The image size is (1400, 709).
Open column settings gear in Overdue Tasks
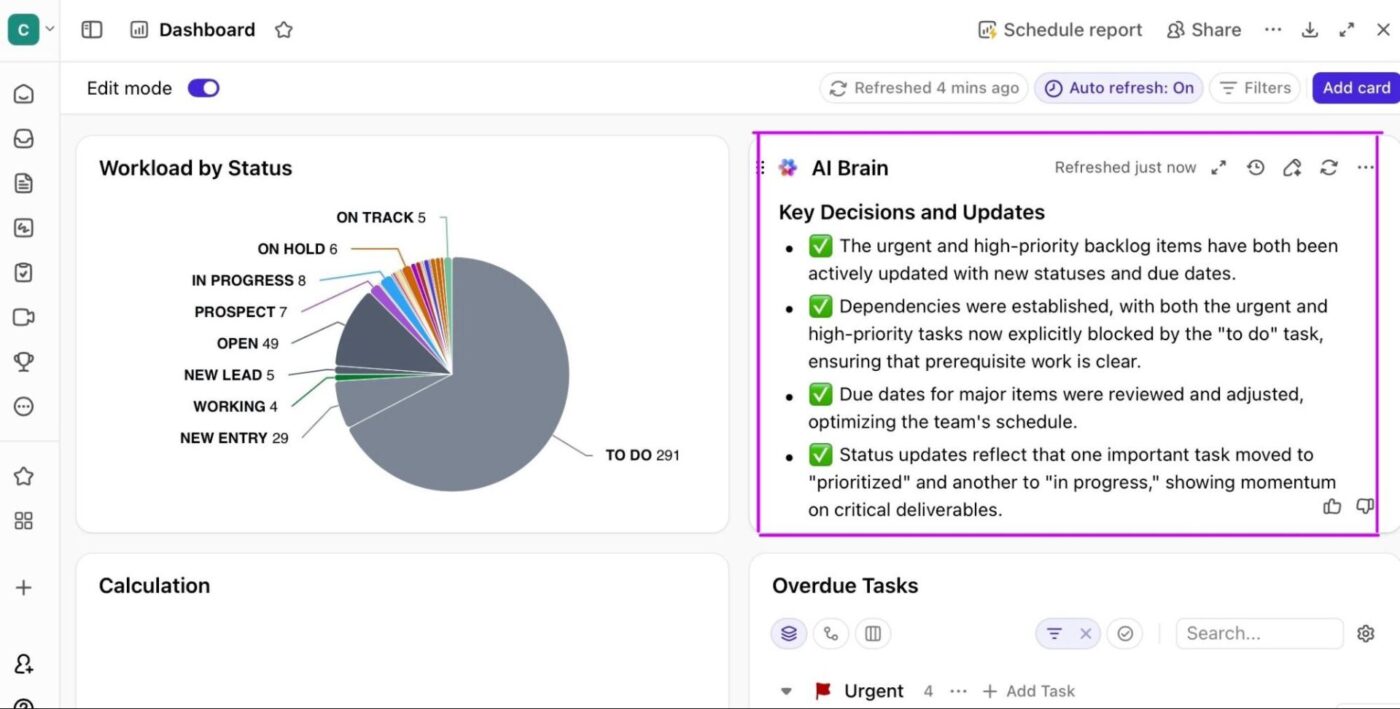coord(1366,633)
